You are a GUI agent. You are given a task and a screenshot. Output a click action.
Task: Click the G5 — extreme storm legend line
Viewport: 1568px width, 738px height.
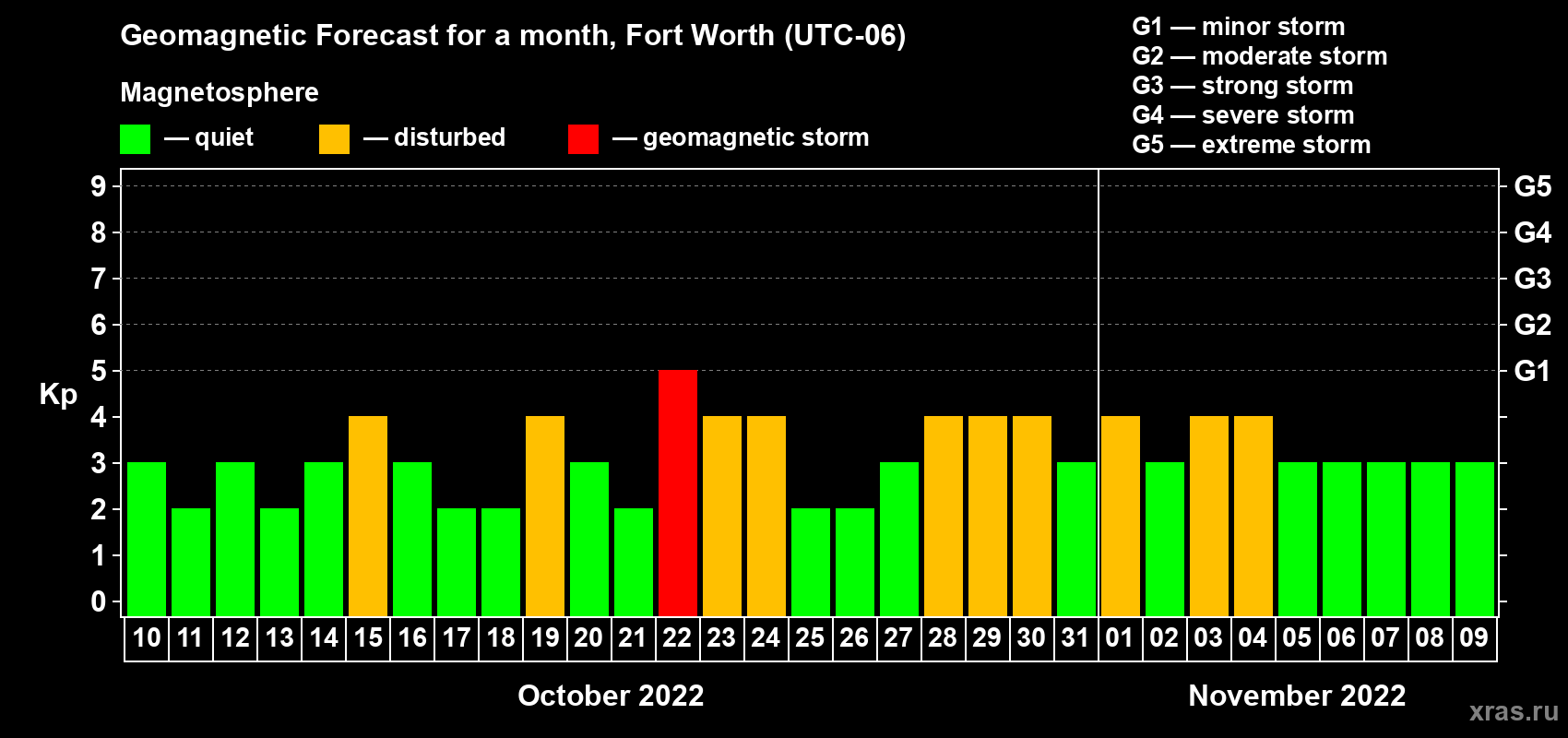click(x=1252, y=145)
